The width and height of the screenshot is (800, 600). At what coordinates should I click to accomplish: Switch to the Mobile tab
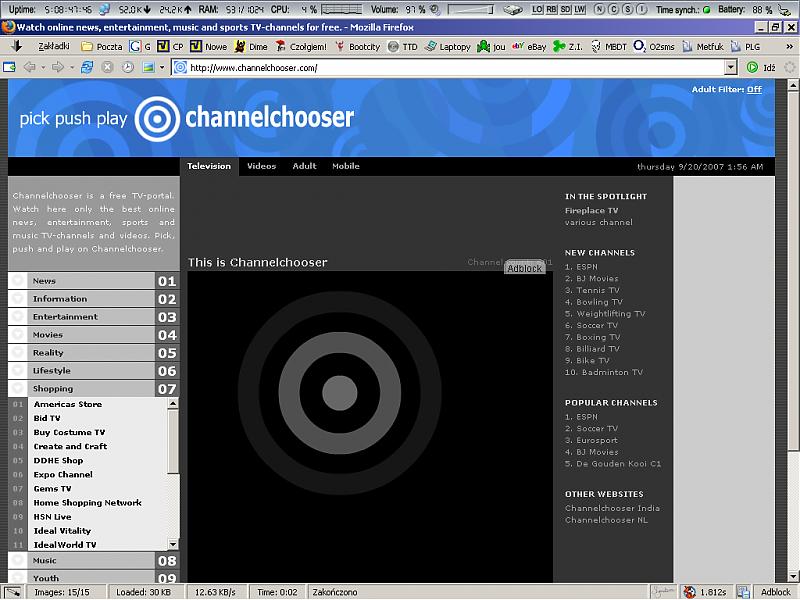tap(345, 166)
